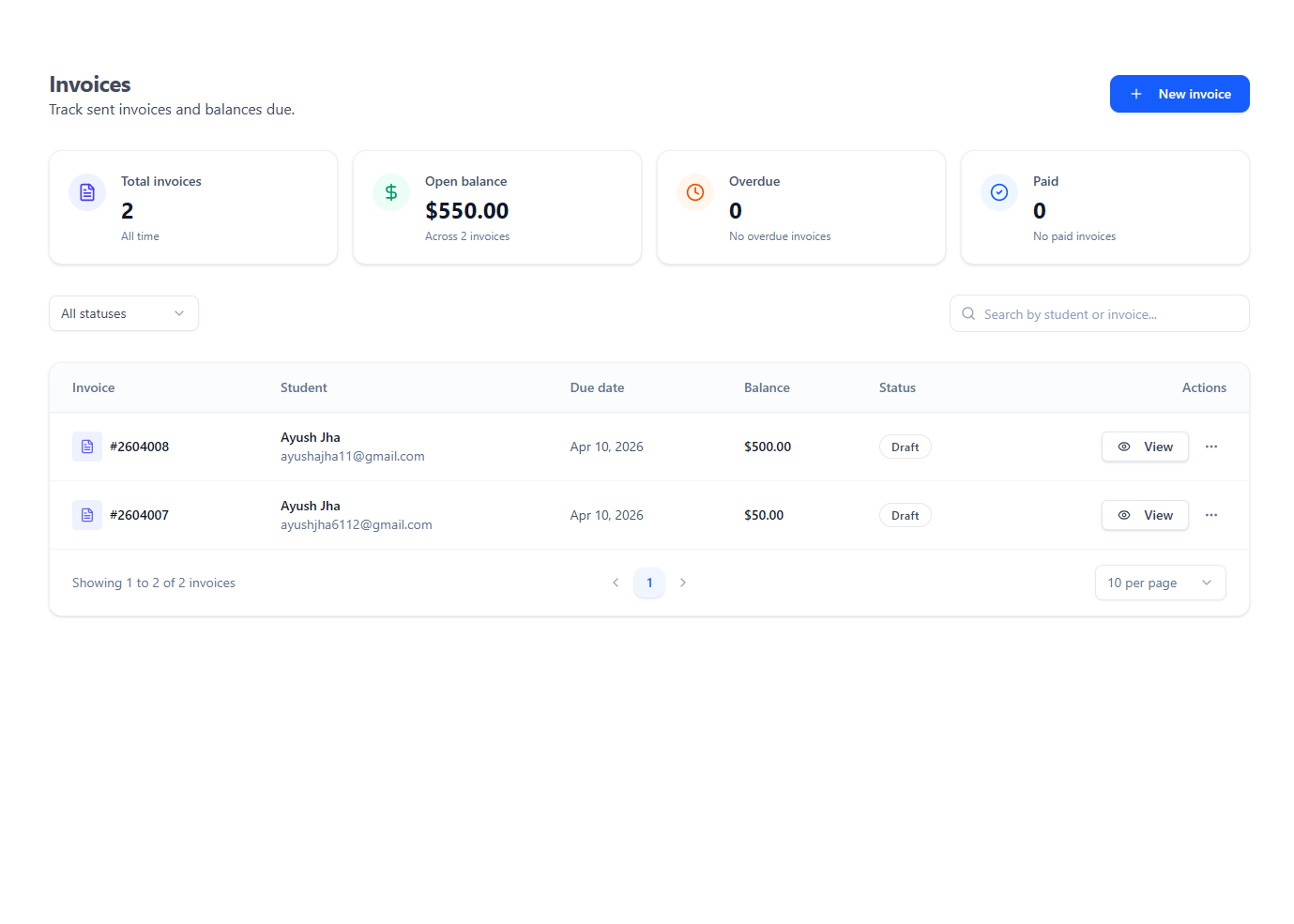Viewport: 1294px width, 924px height.
Task: Click the magnifier icon in the search box
Action: click(x=968, y=313)
